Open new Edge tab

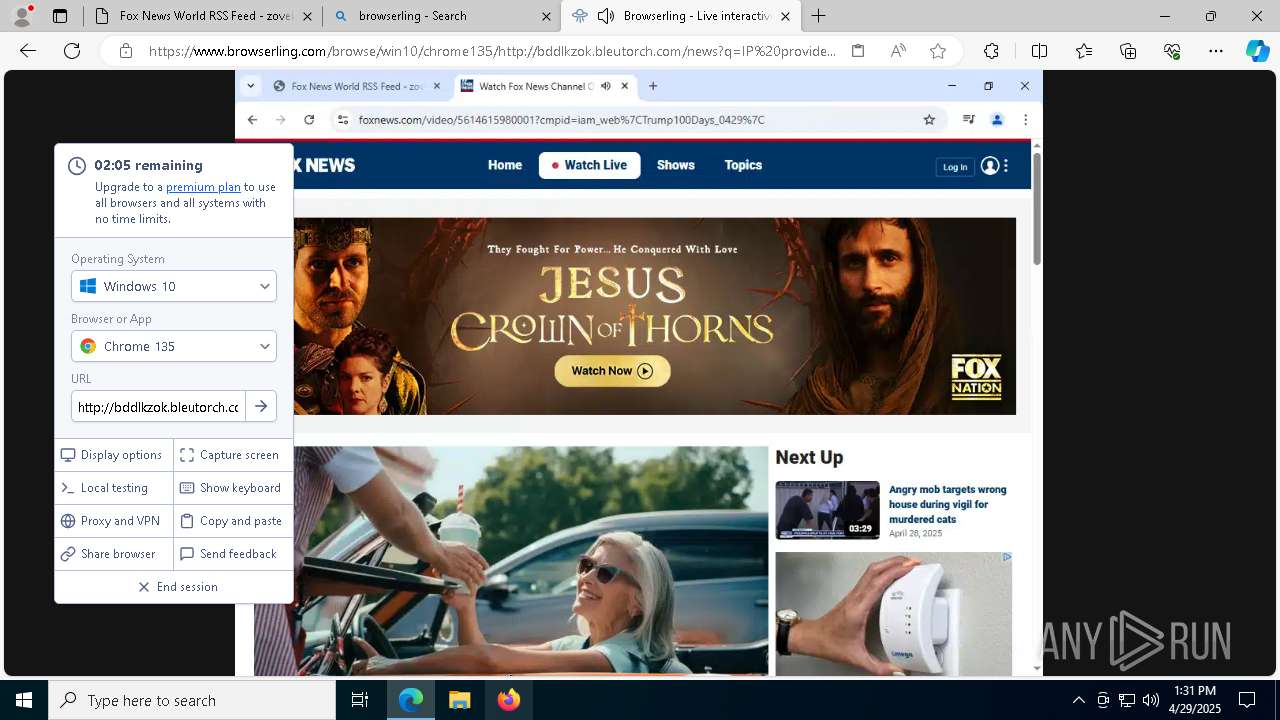[818, 16]
